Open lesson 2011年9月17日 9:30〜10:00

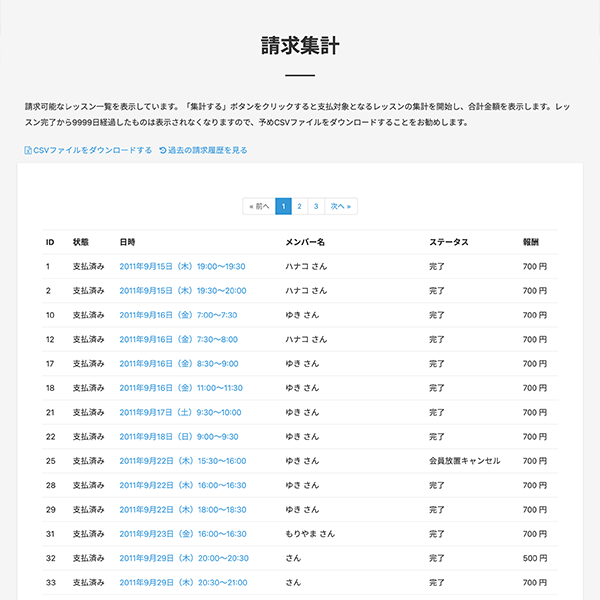[180, 412]
